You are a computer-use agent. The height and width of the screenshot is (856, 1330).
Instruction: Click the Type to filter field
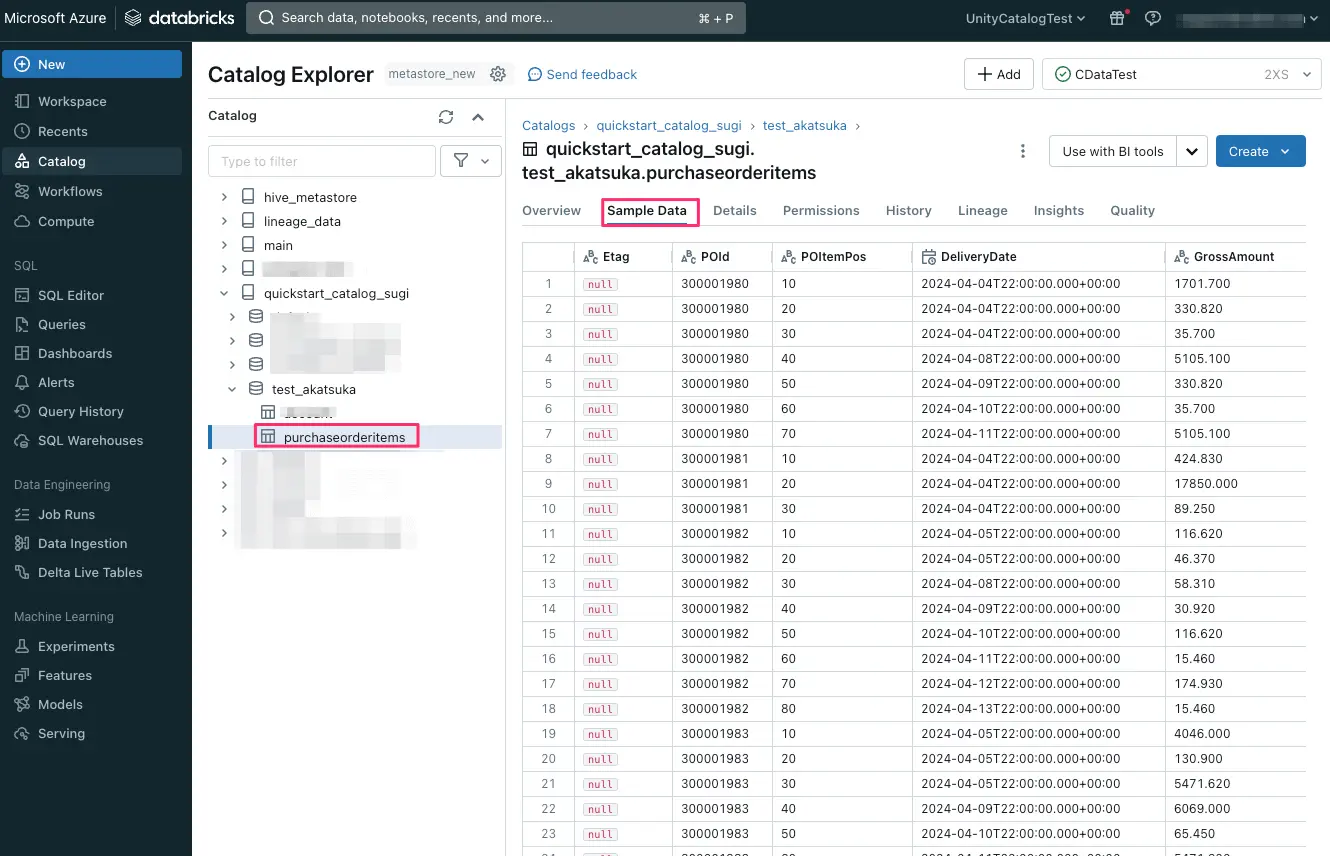pos(322,161)
